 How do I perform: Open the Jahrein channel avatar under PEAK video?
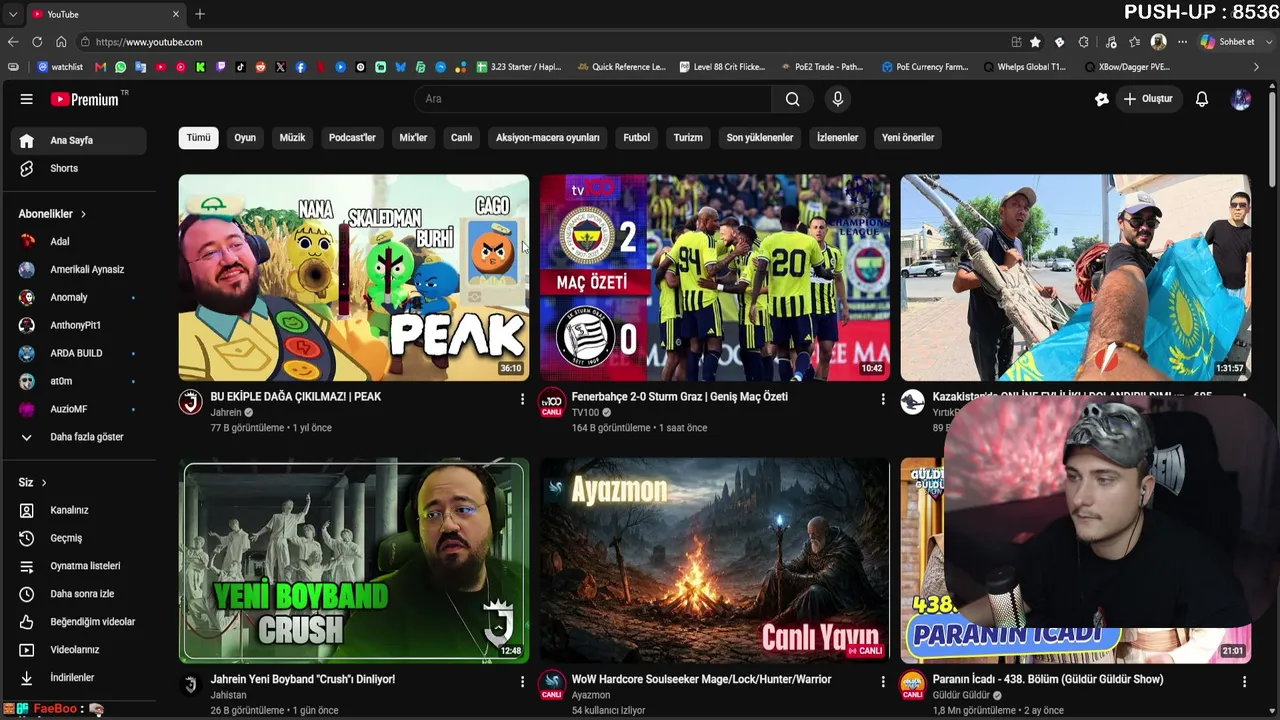coord(190,402)
